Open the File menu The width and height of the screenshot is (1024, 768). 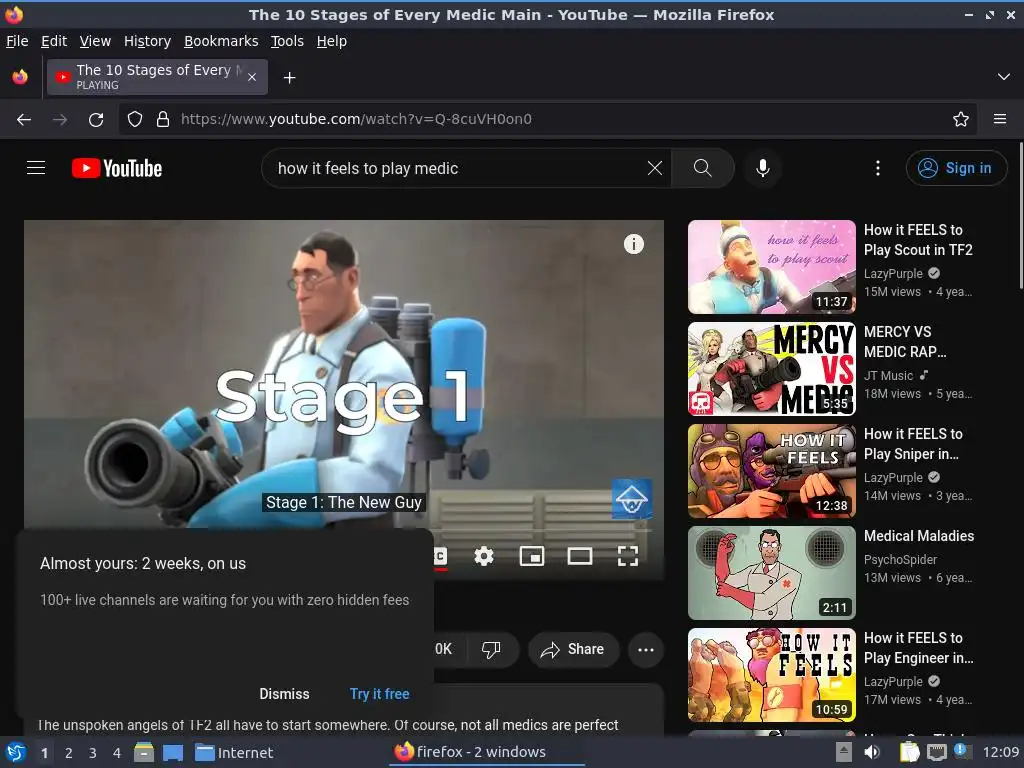coord(17,41)
